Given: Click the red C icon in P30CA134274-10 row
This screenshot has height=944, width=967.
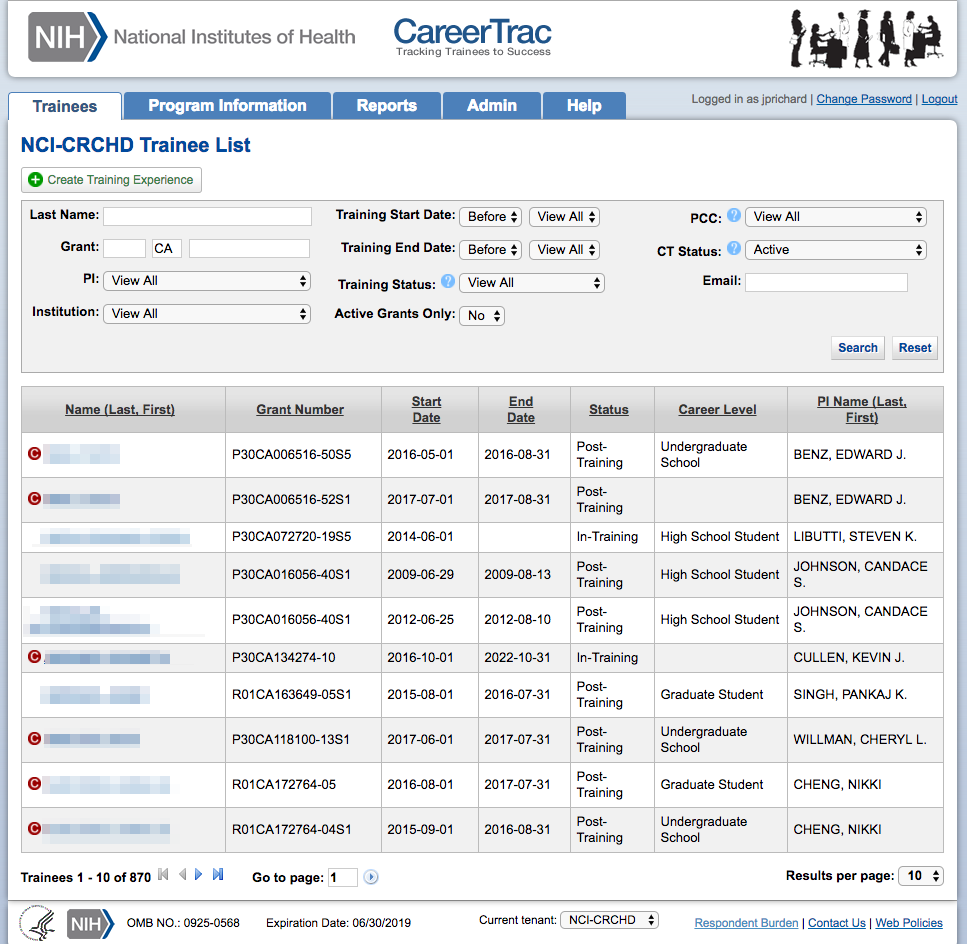Looking at the screenshot, I should click(x=35, y=657).
